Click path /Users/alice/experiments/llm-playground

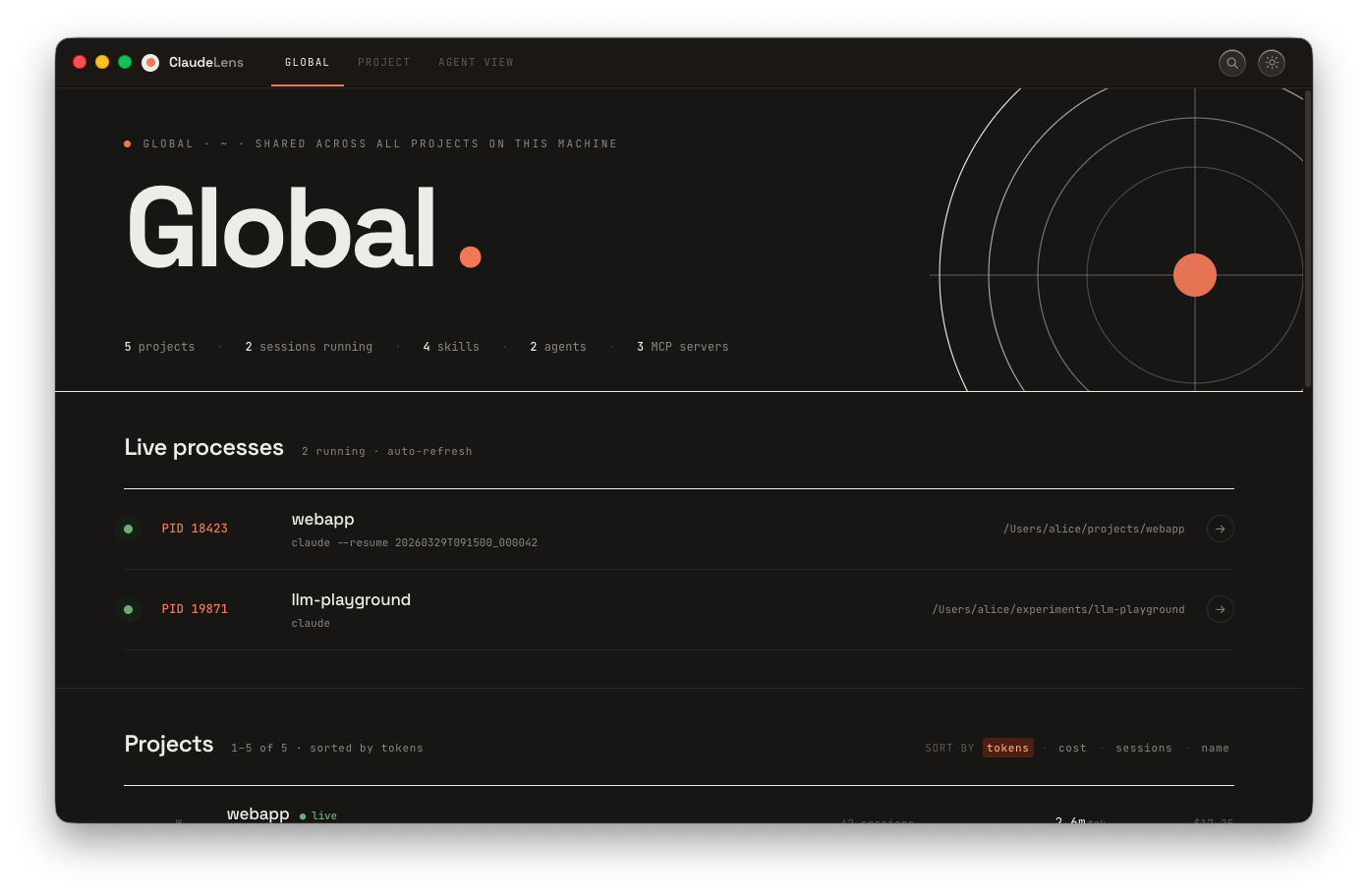coord(1058,609)
